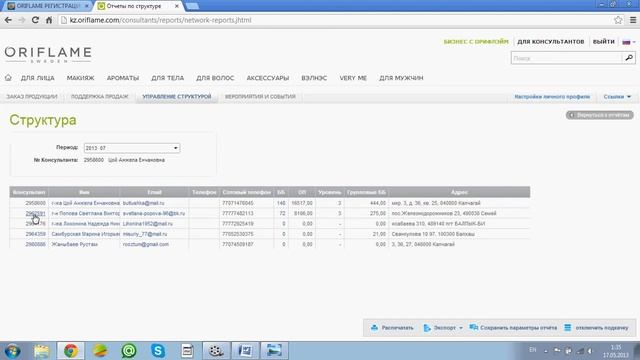Show hidden system tray icons
This screenshot has width=640, height=360.
point(546,351)
